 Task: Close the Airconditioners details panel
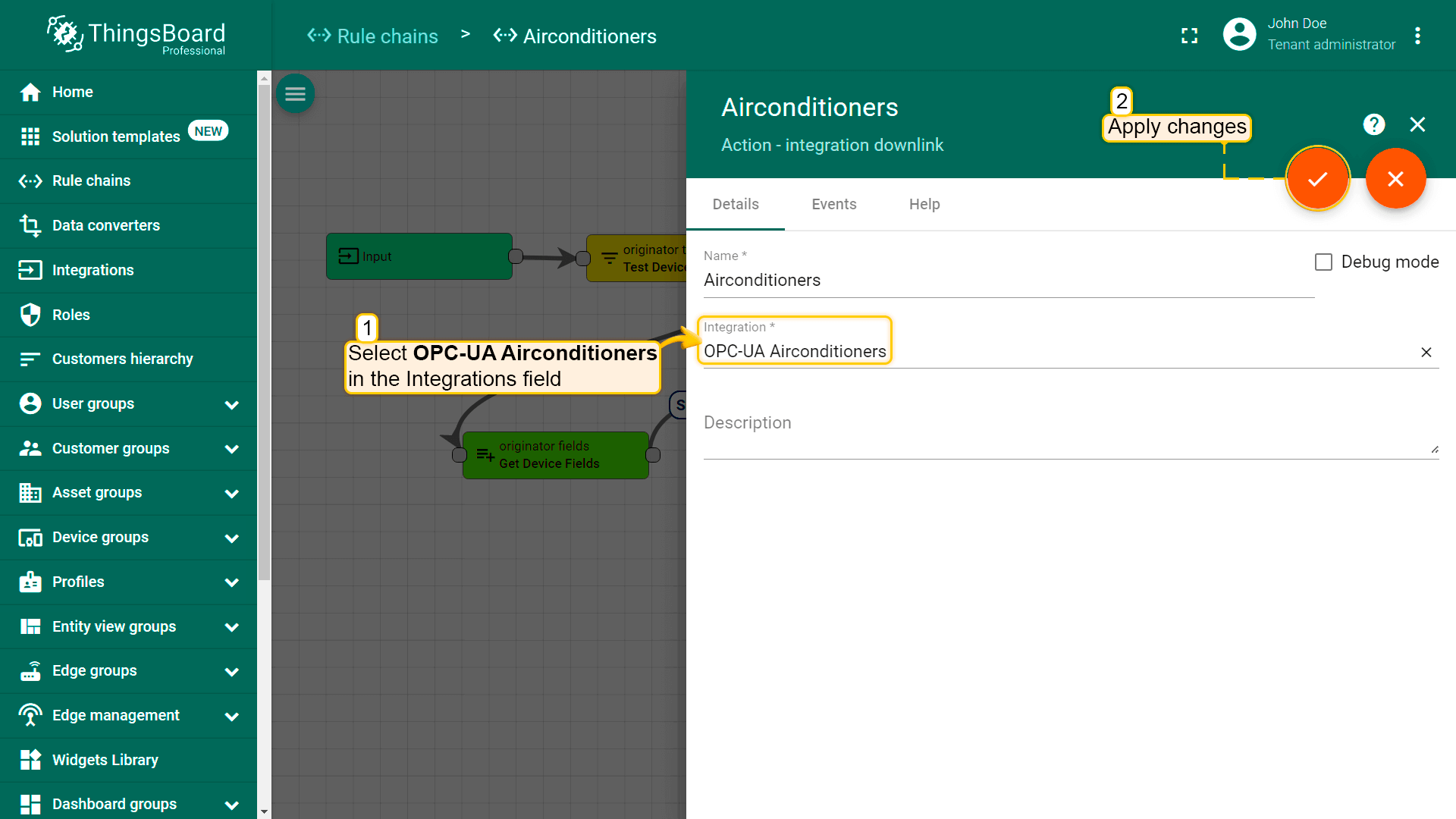pos(1417,124)
